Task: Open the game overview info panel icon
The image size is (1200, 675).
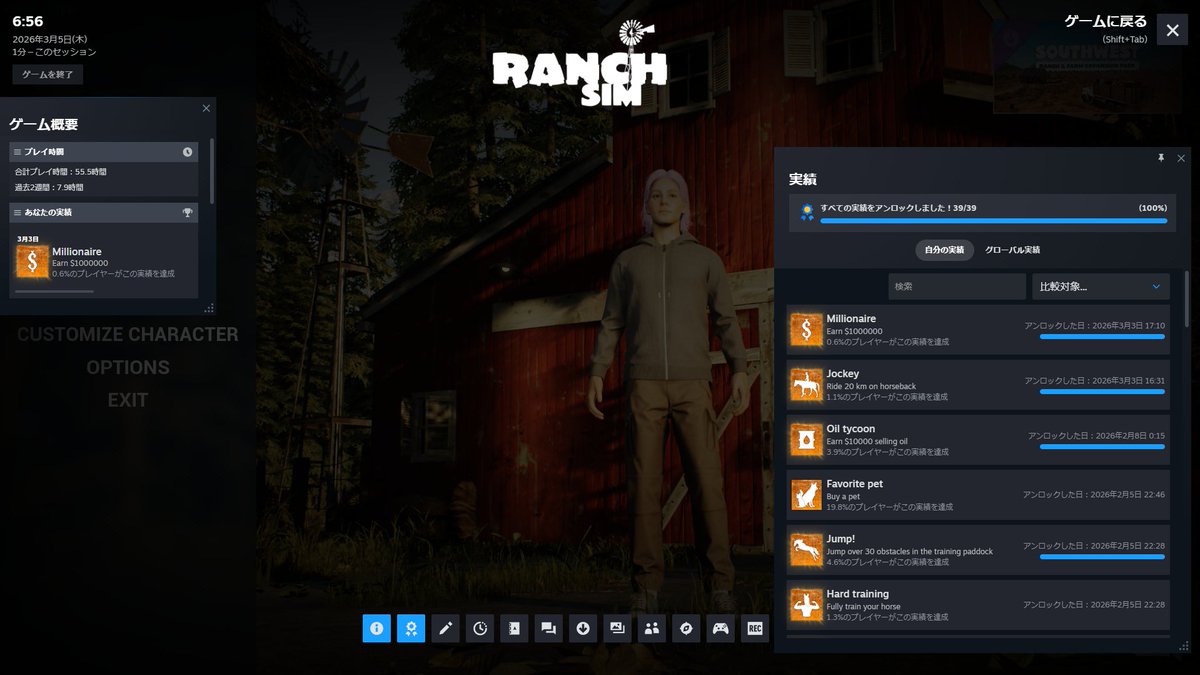Action: click(x=376, y=628)
